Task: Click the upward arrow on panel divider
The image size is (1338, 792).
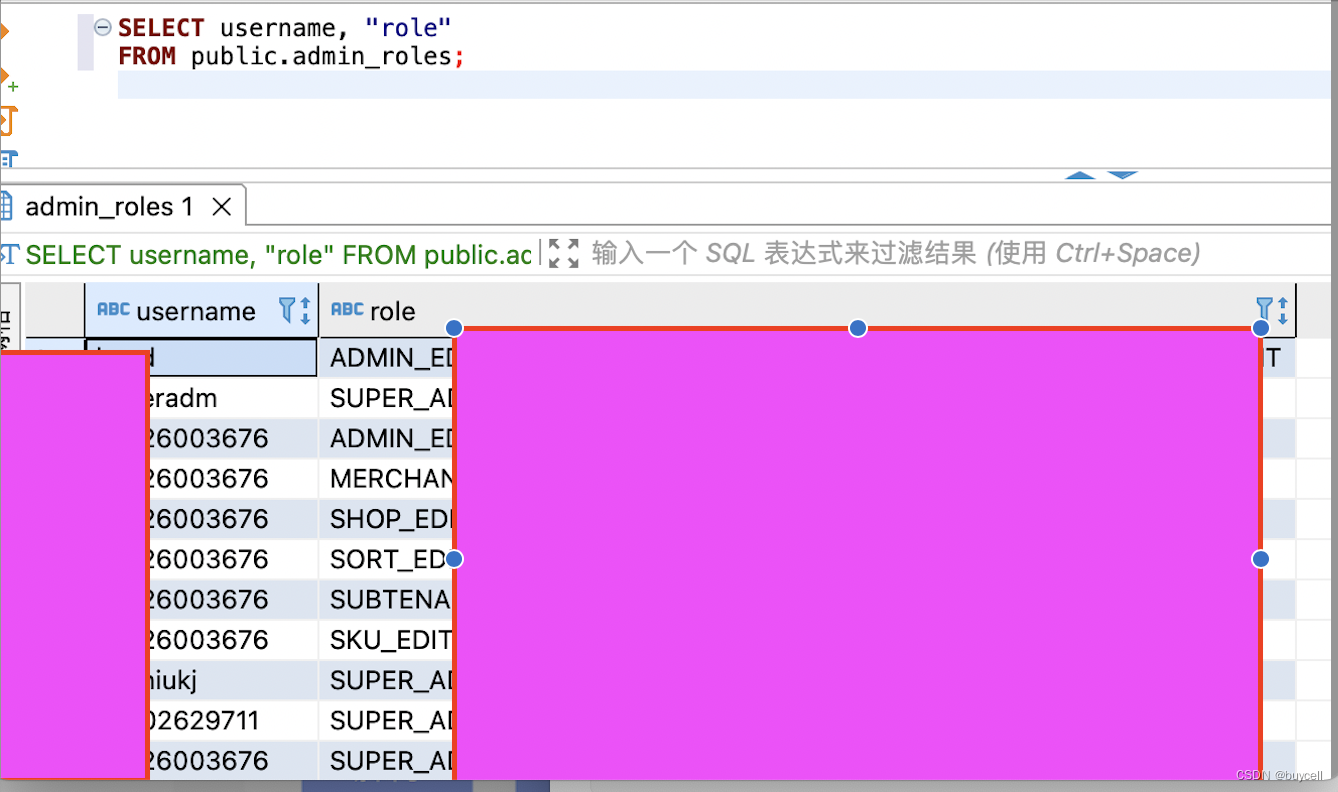Action: click(1080, 175)
